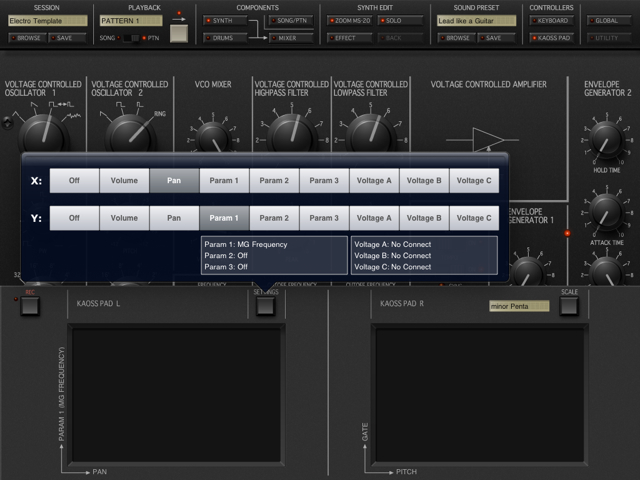This screenshot has width=640, height=480.
Task: Click the Attack Time knob
Action: point(605,211)
